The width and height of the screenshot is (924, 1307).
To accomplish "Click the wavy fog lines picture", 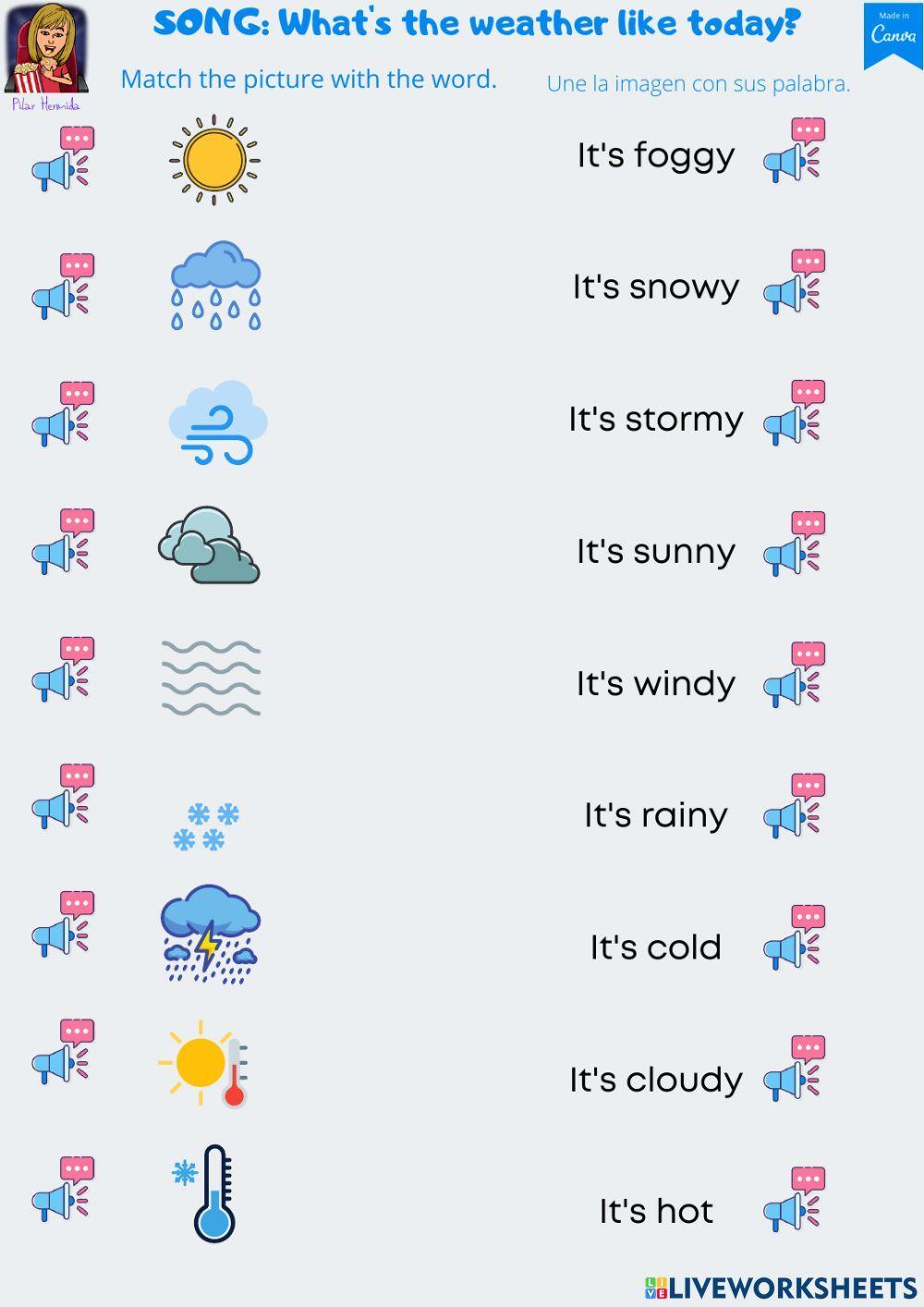I will (212, 678).
